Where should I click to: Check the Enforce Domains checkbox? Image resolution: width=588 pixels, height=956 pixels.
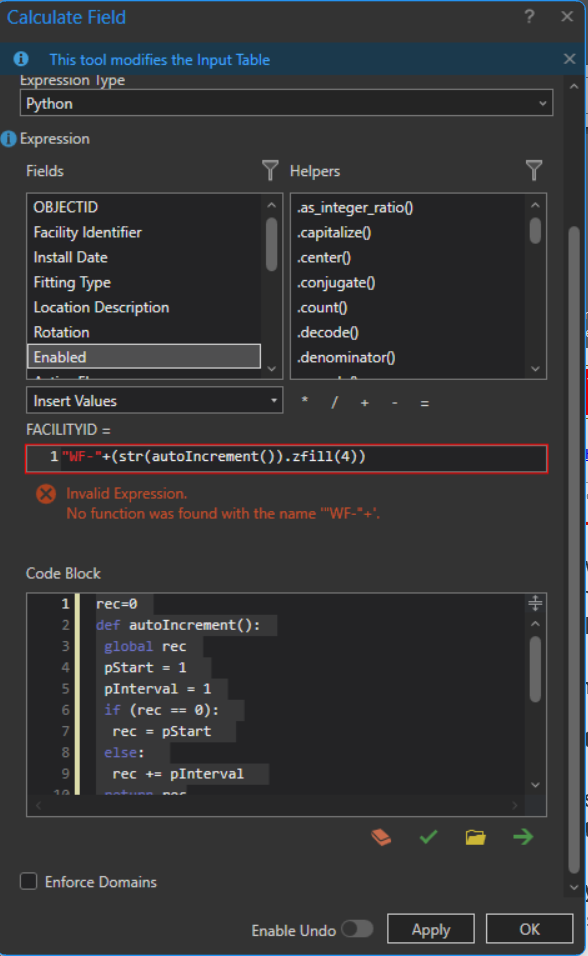coord(29,881)
